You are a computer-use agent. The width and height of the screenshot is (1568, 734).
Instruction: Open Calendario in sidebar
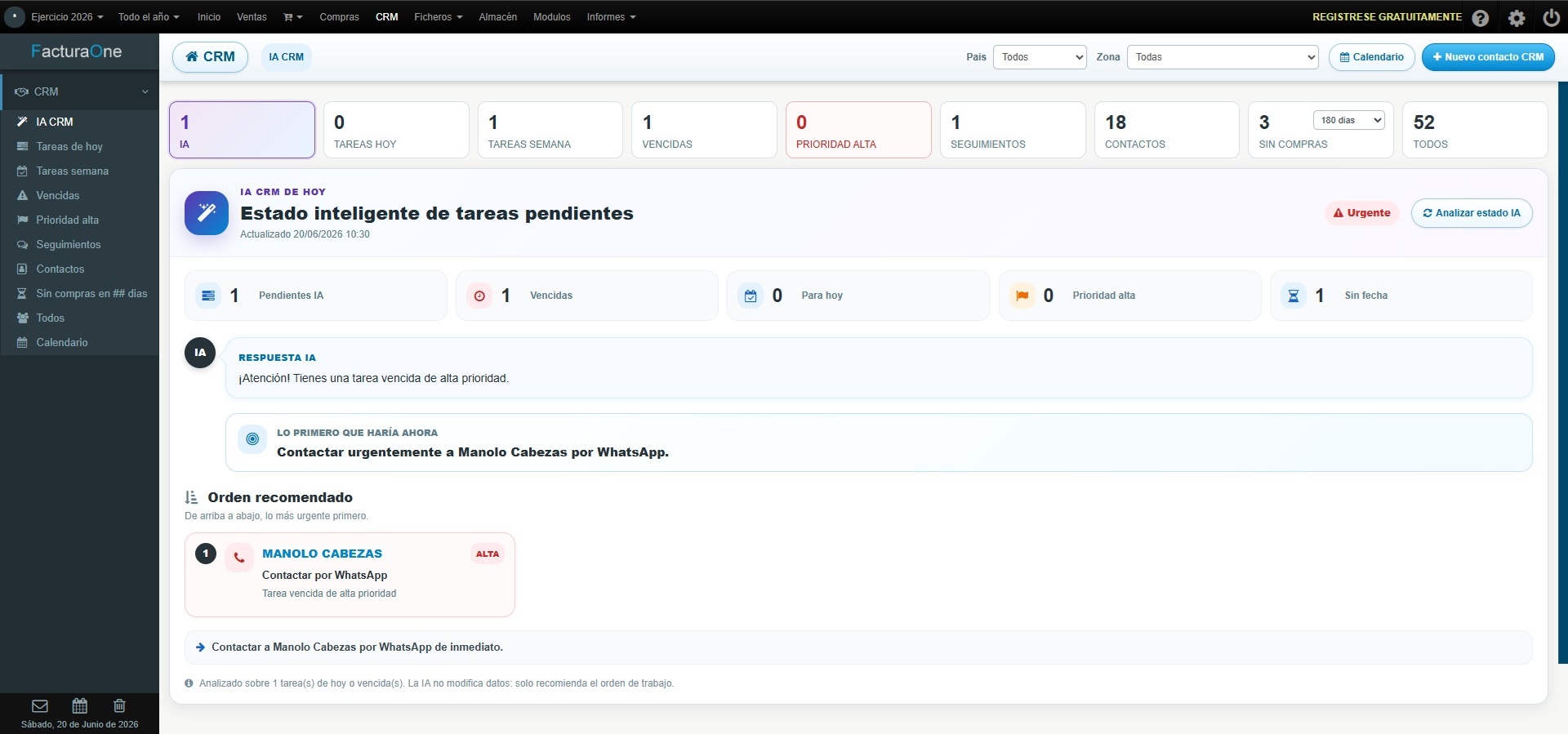coord(79,342)
